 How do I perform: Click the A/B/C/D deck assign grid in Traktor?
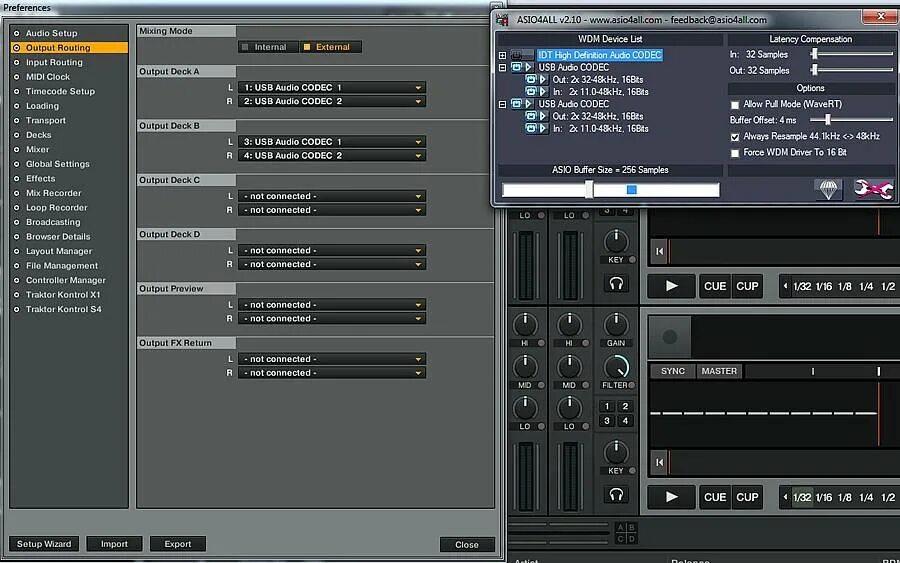626,533
